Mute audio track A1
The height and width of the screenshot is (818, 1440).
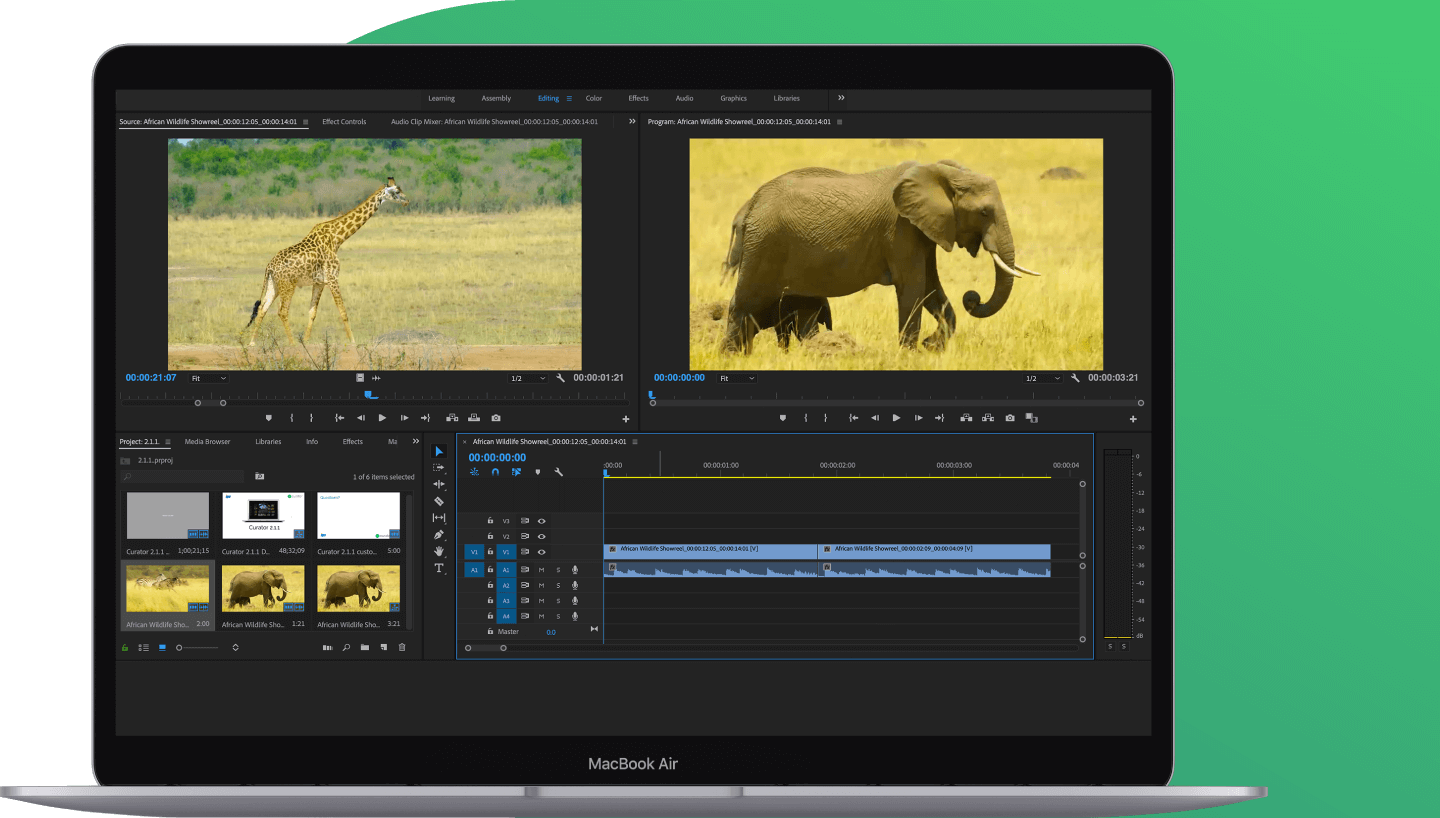[542, 570]
